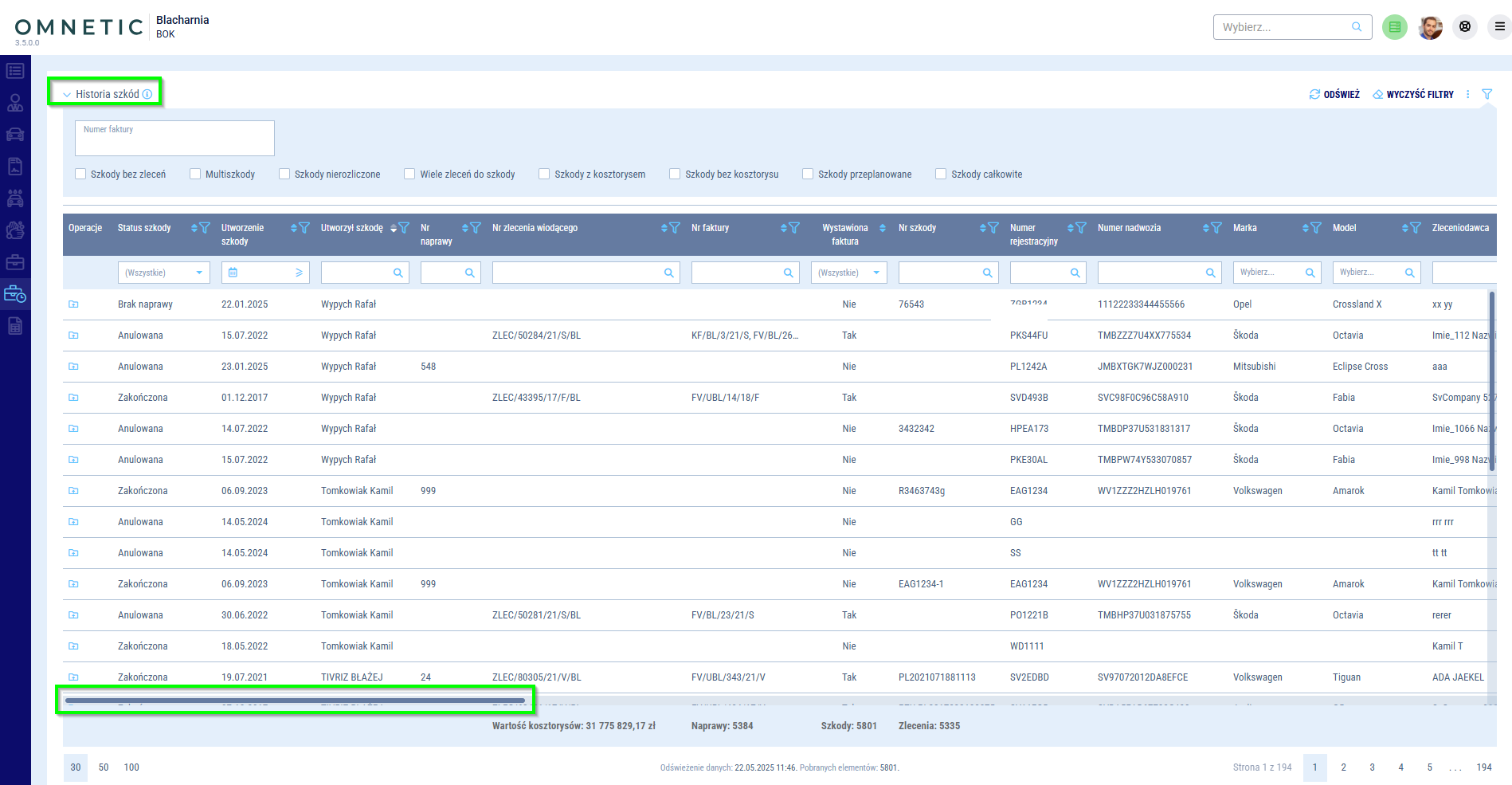
Task: Set page size to 50 rows
Action: tap(104, 767)
